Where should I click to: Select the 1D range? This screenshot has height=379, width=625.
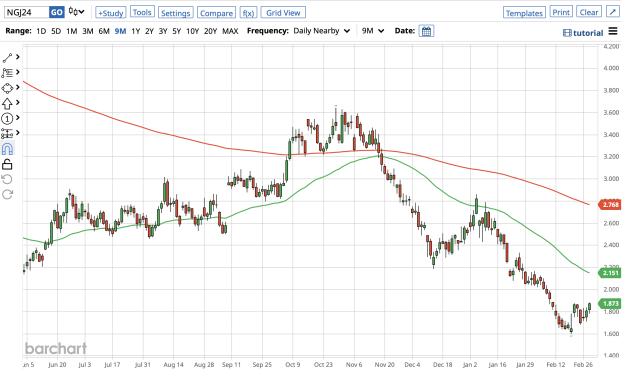(41, 31)
